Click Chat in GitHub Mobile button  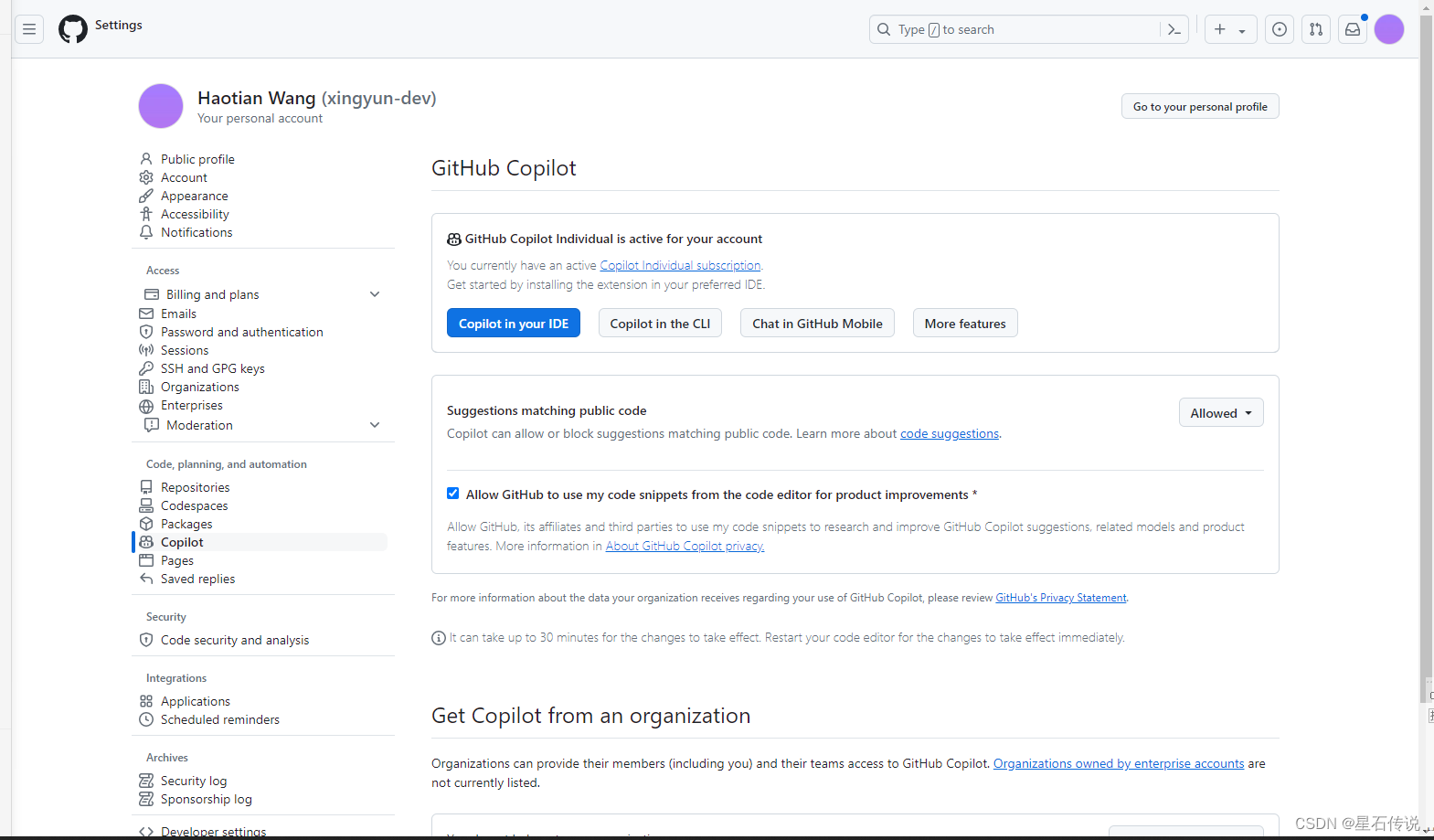click(x=817, y=323)
